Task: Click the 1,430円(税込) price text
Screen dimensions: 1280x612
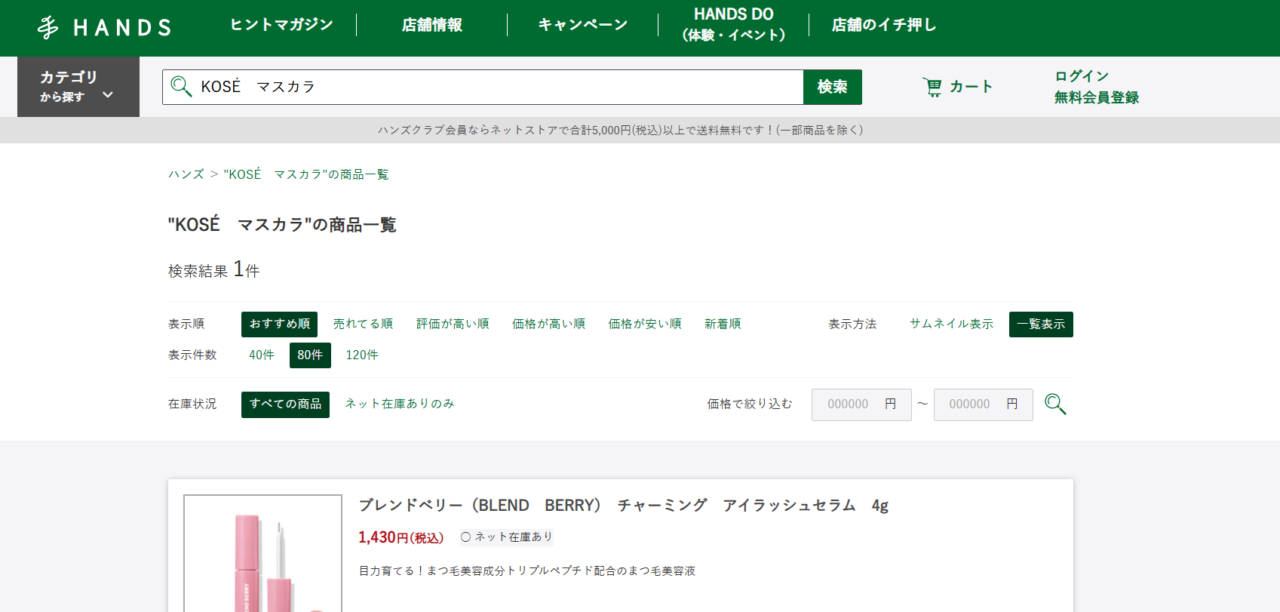Action: click(401, 537)
